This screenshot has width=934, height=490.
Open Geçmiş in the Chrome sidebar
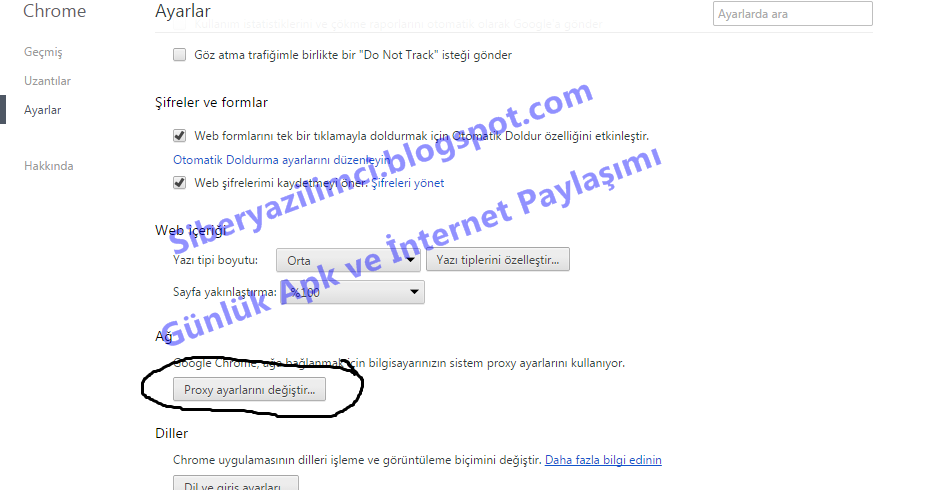[x=43, y=52]
